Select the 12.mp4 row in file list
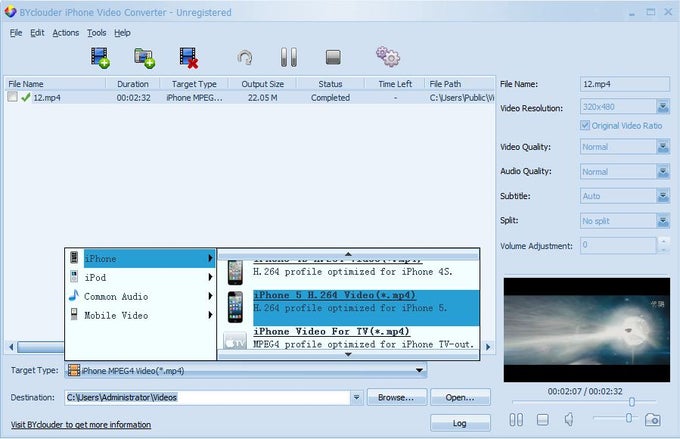Screen dimensions: 680x439 click(x=250, y=98)
